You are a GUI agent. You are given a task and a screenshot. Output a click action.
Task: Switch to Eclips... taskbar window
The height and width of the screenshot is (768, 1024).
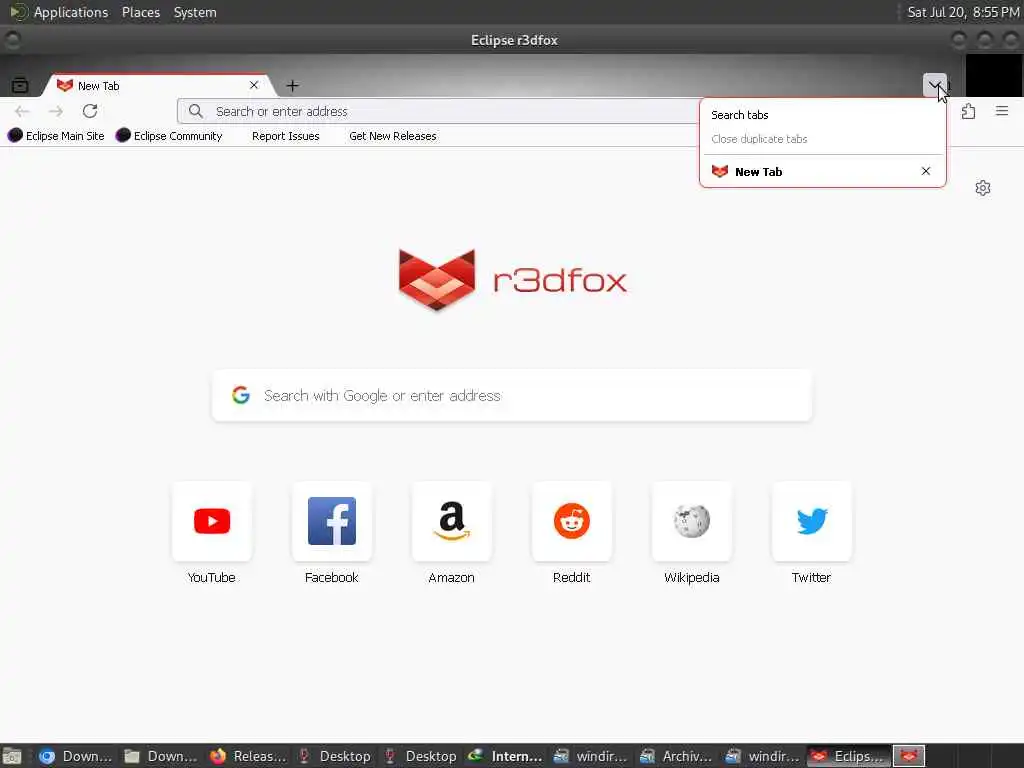click(848, 756)
